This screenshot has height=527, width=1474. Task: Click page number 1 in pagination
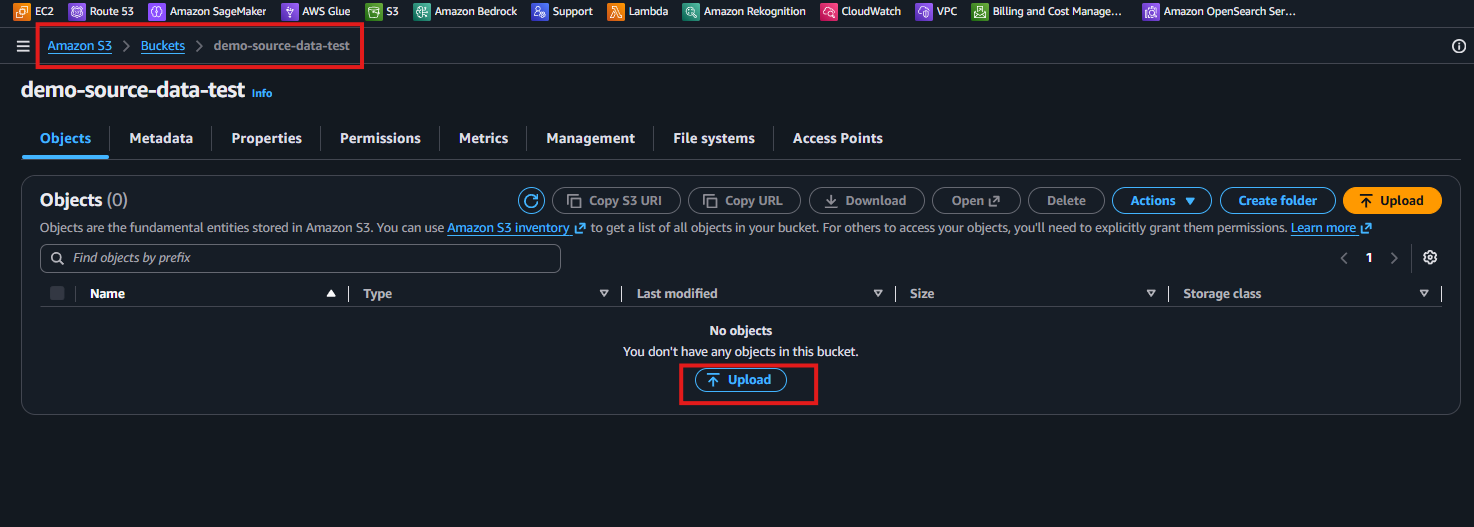tap(1370, 258)
